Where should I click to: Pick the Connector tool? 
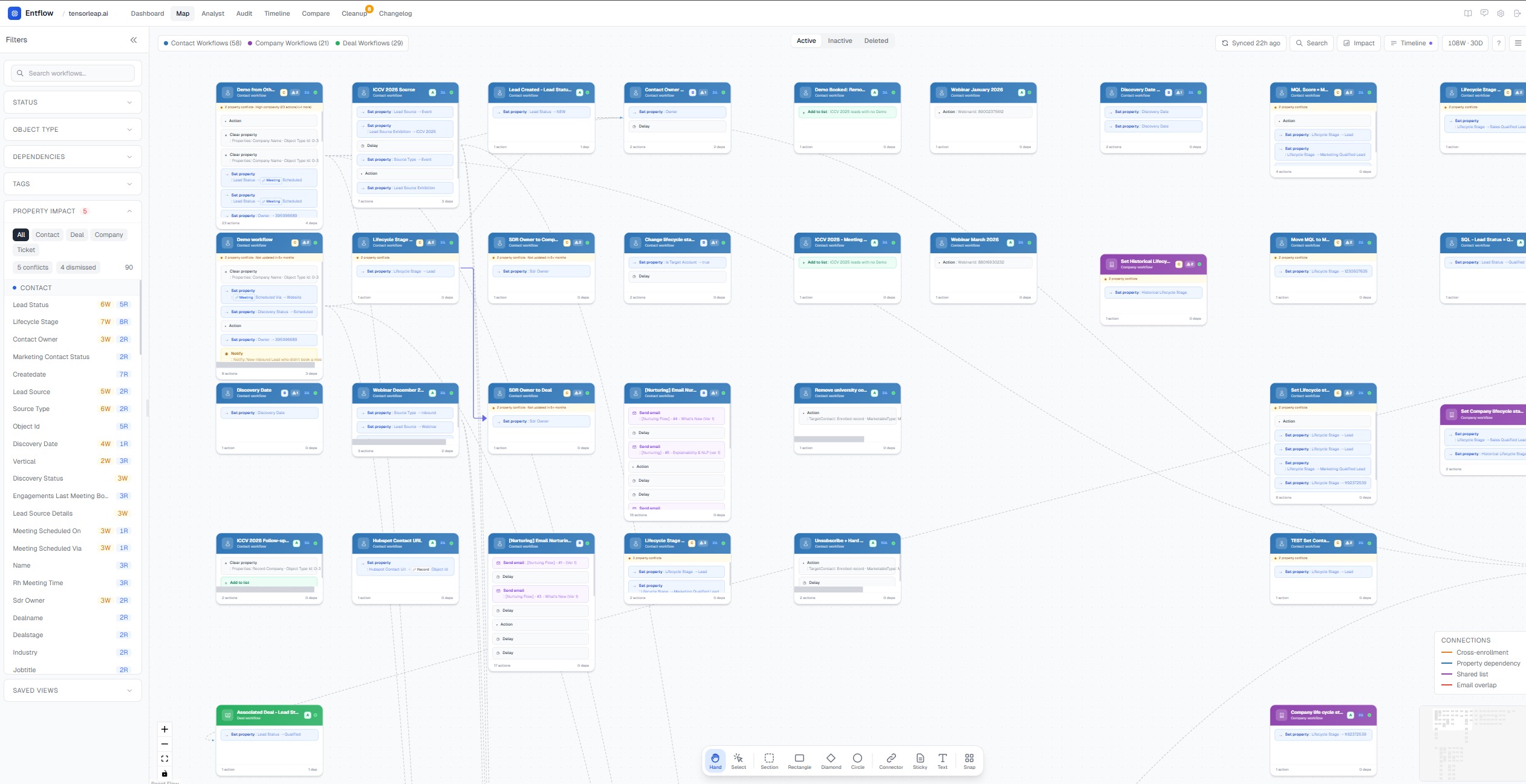click(x=891, y=760)
